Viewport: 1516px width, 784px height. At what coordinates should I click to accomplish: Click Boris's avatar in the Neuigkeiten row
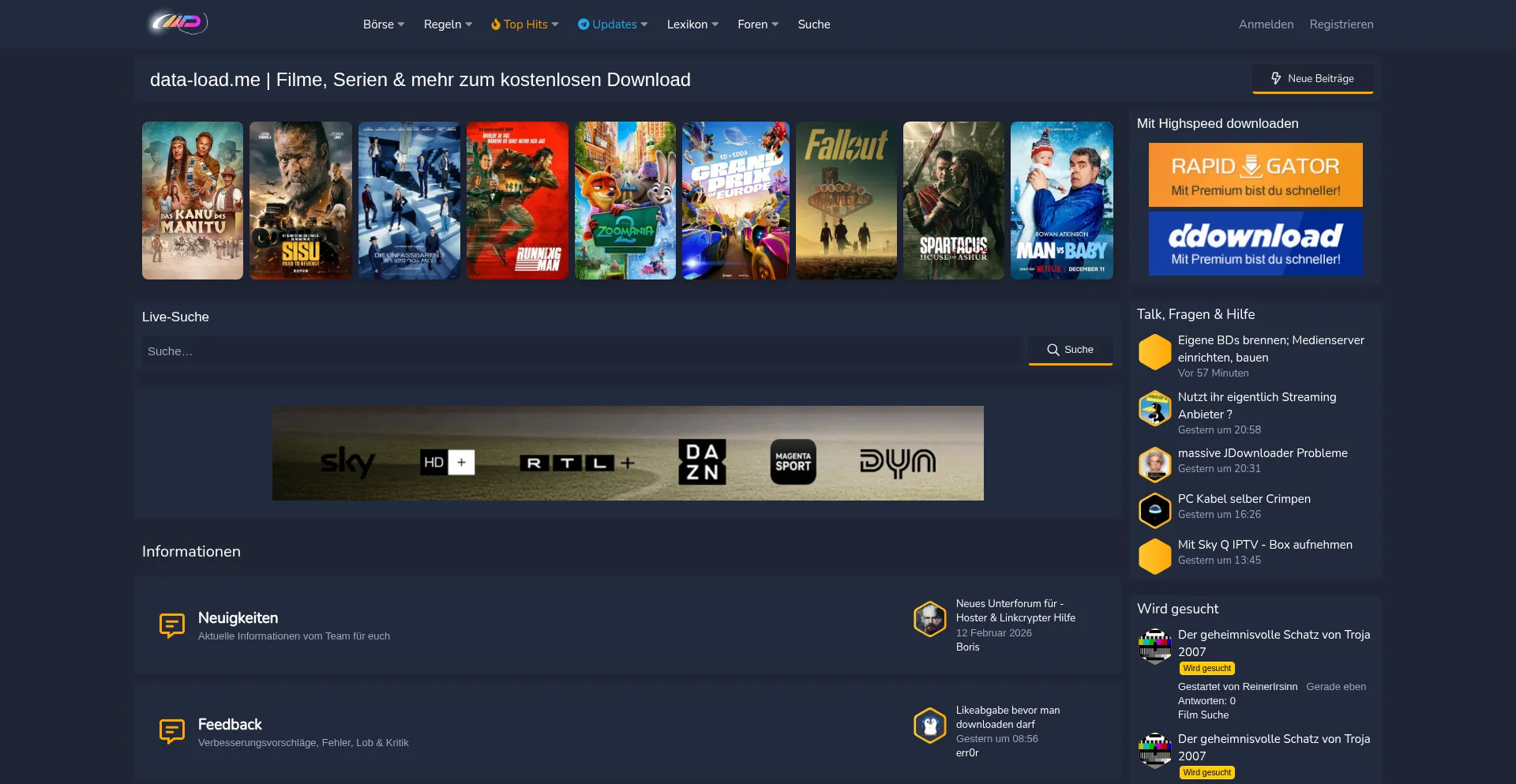point(930,619)
